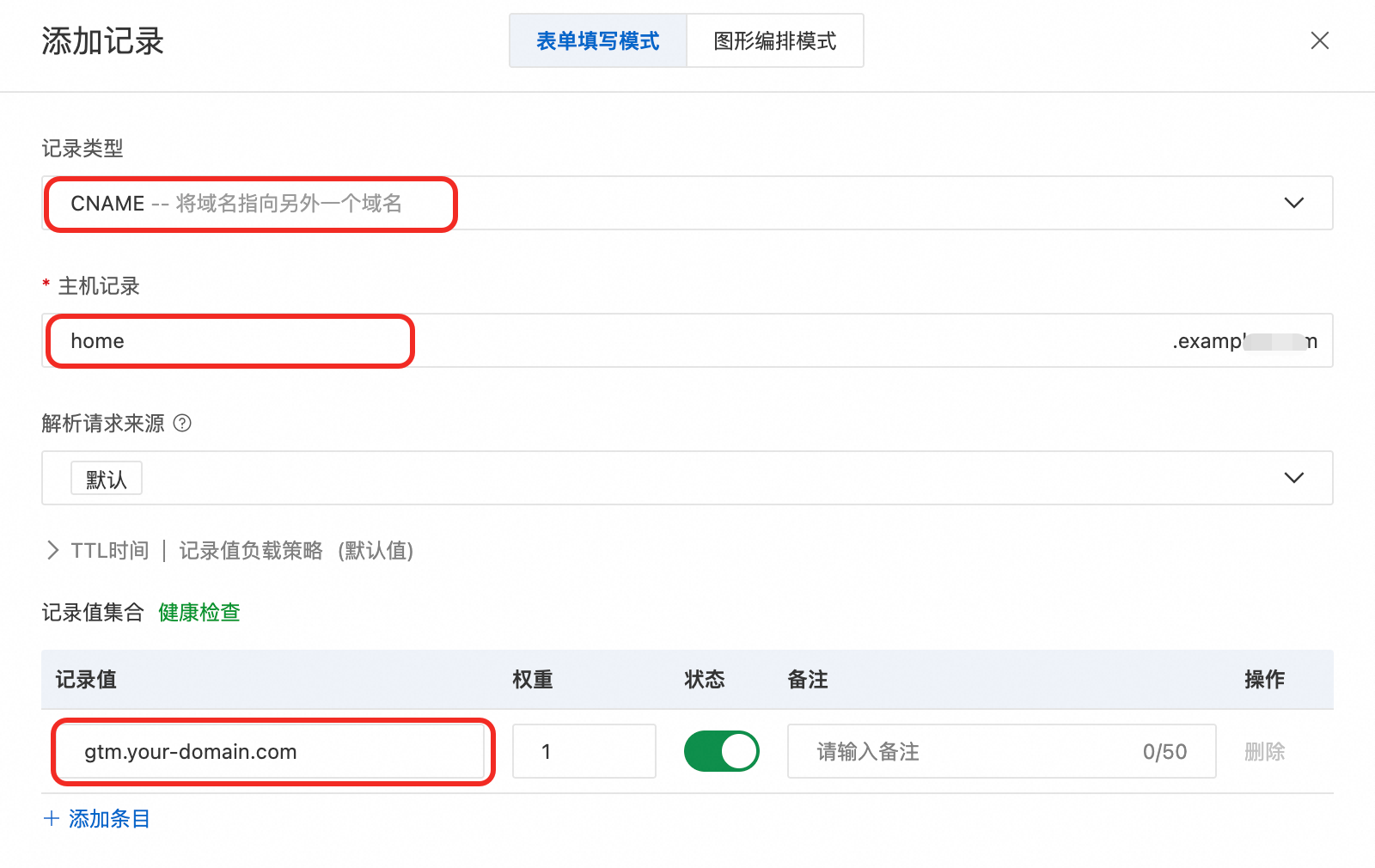Screen dimensions: 1375x868
Task: Click the 删除 action in the row
Action: [1264, 752]
